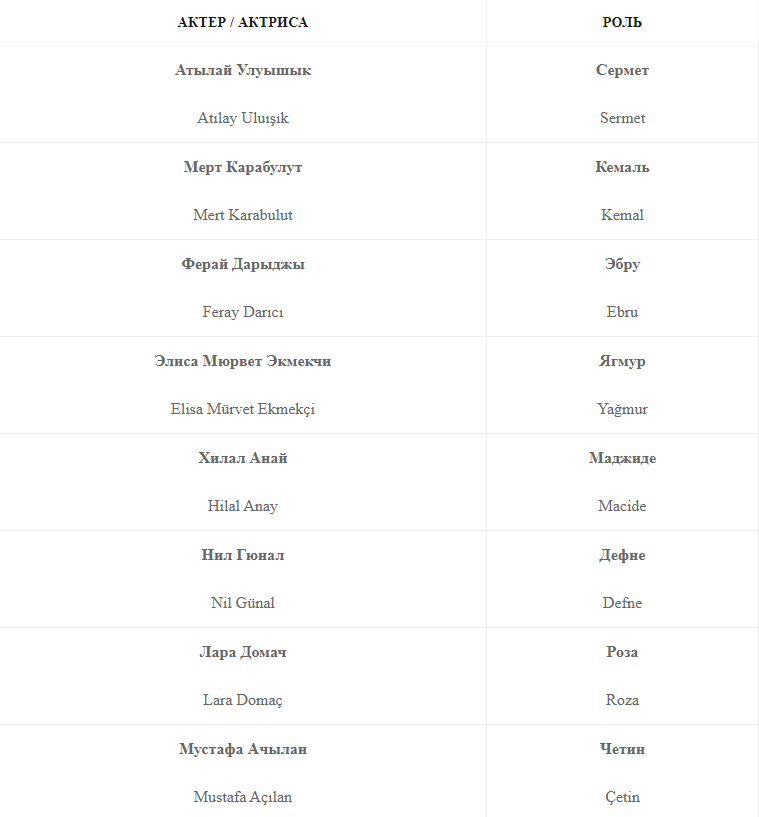
Task: Click actor name Атылай Улуышык
Action: coord(243,70)
